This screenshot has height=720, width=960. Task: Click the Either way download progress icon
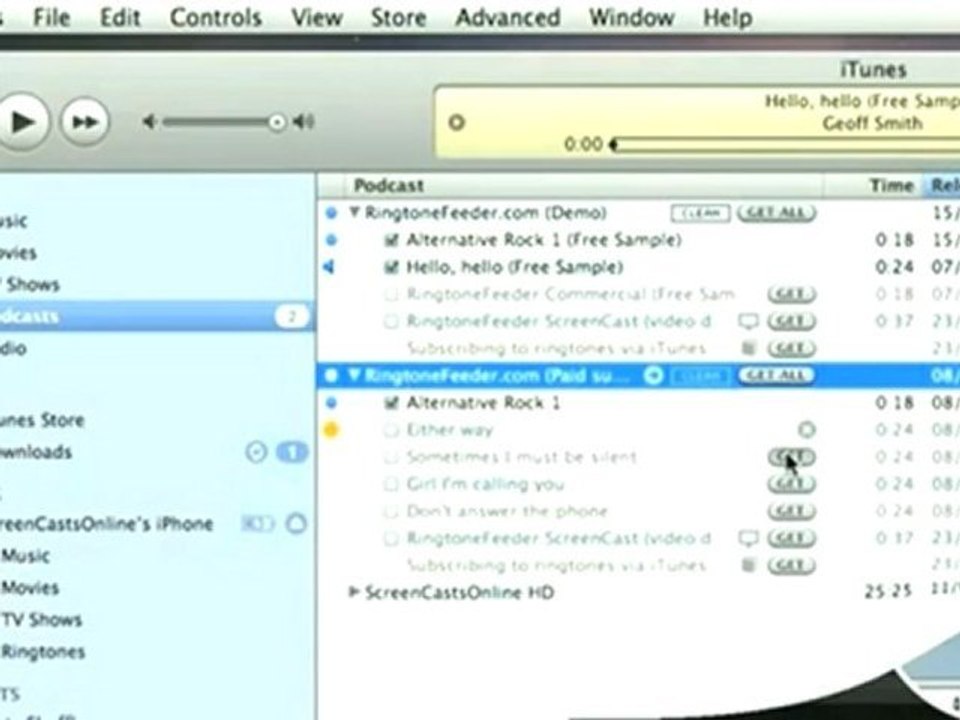coord(807,430)
